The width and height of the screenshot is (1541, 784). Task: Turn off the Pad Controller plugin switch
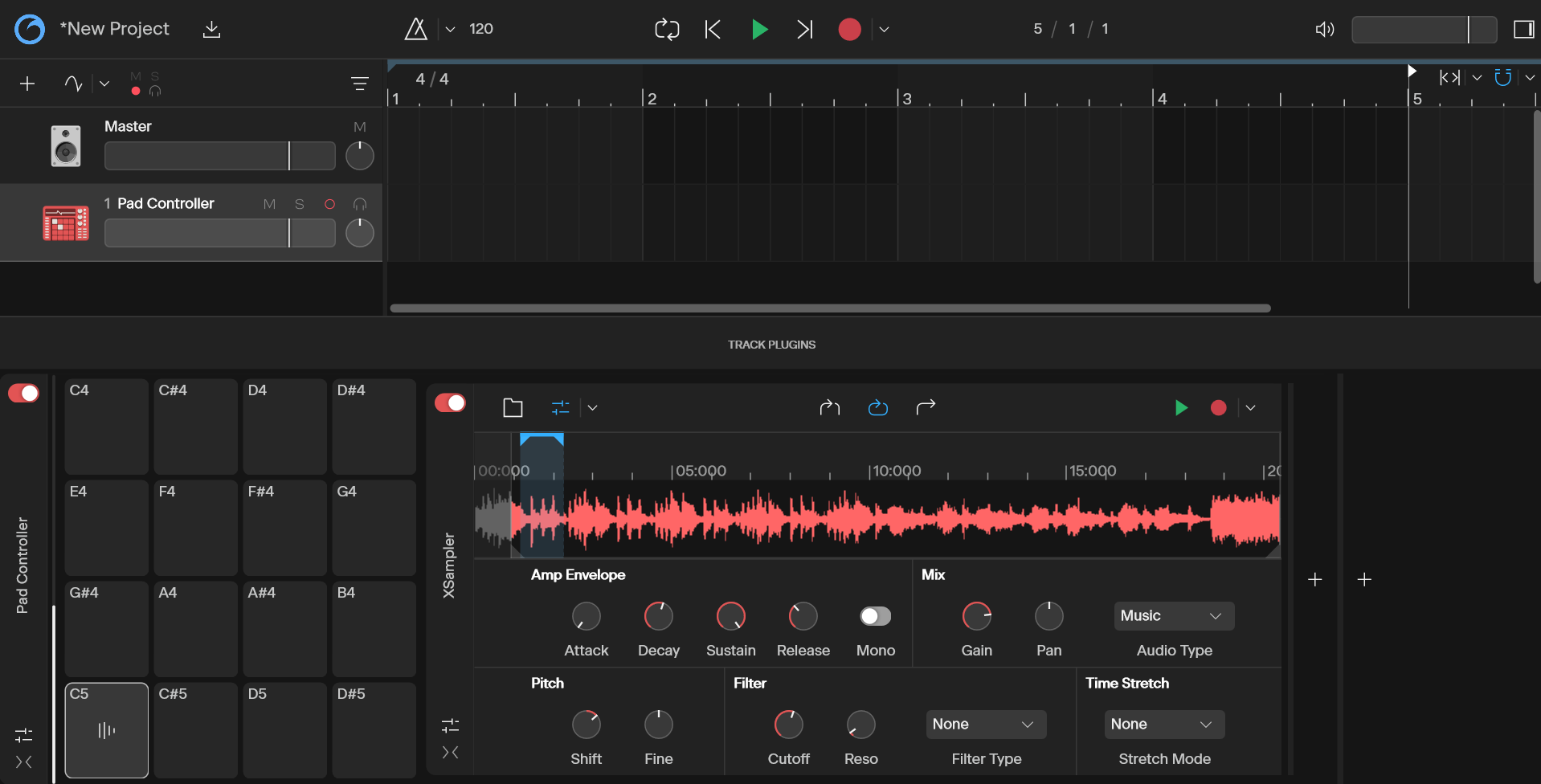[x=23, y=393]
